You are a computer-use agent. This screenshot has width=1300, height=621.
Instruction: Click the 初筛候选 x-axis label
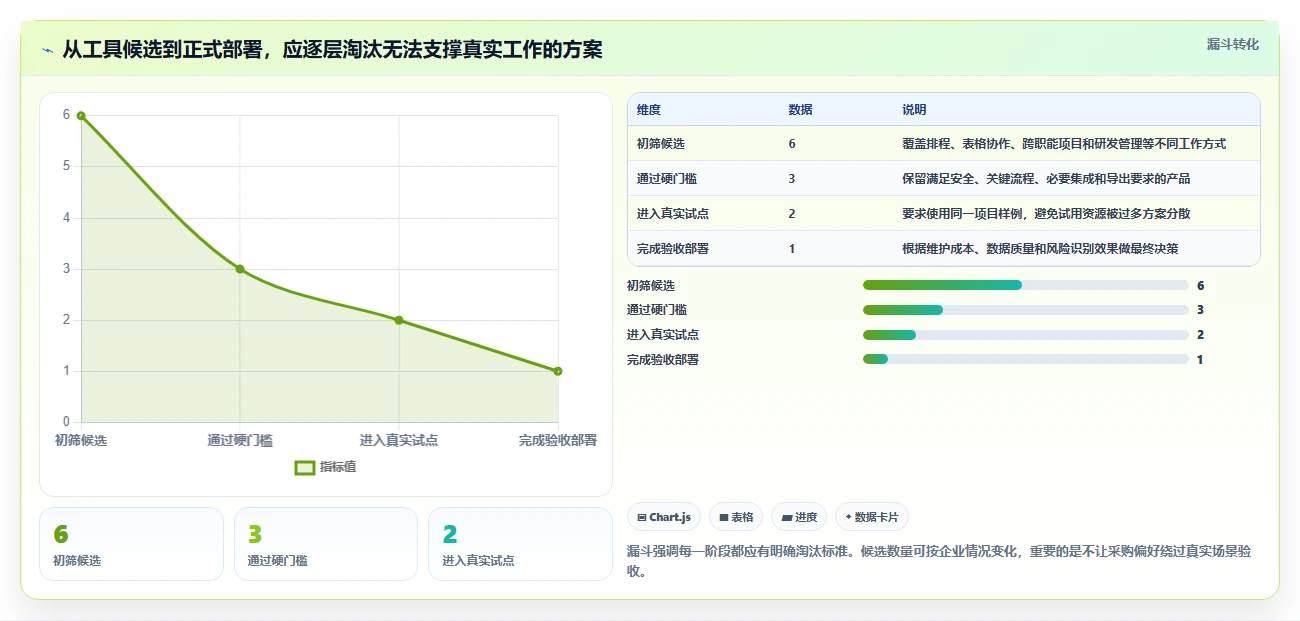tap(81, 440)
